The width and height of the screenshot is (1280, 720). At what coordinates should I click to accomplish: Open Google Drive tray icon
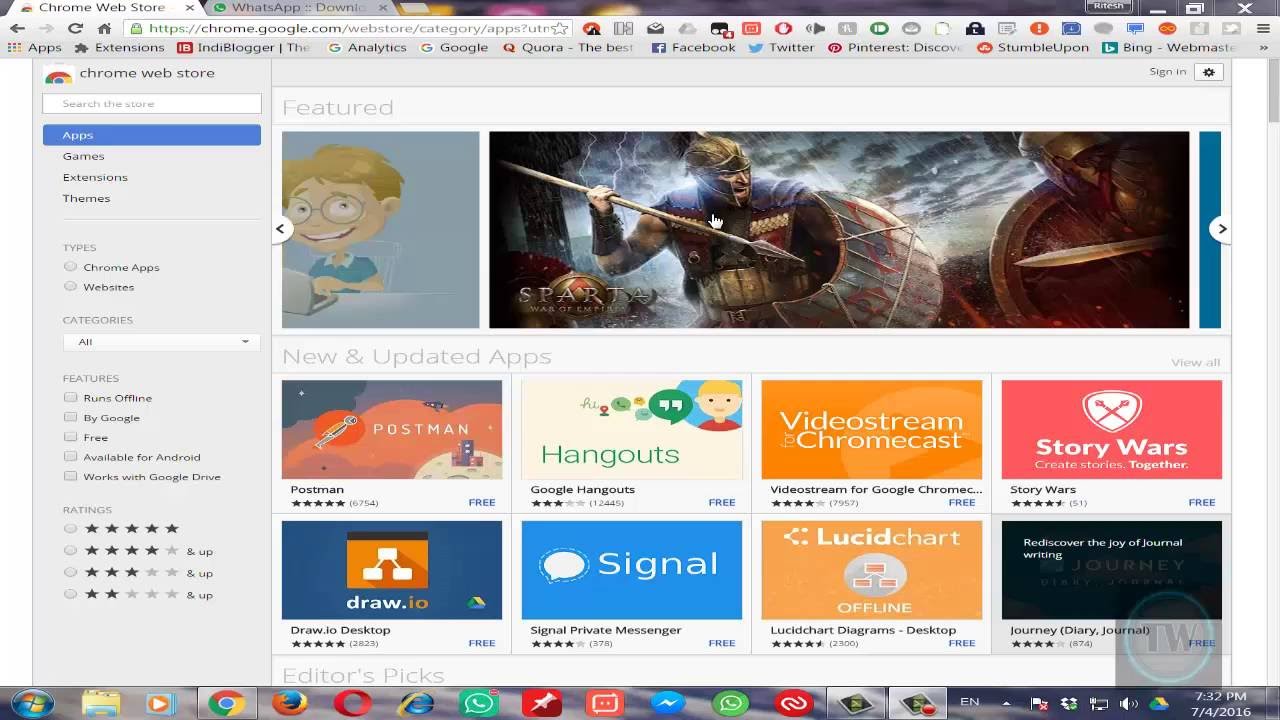coord(1159,703)
